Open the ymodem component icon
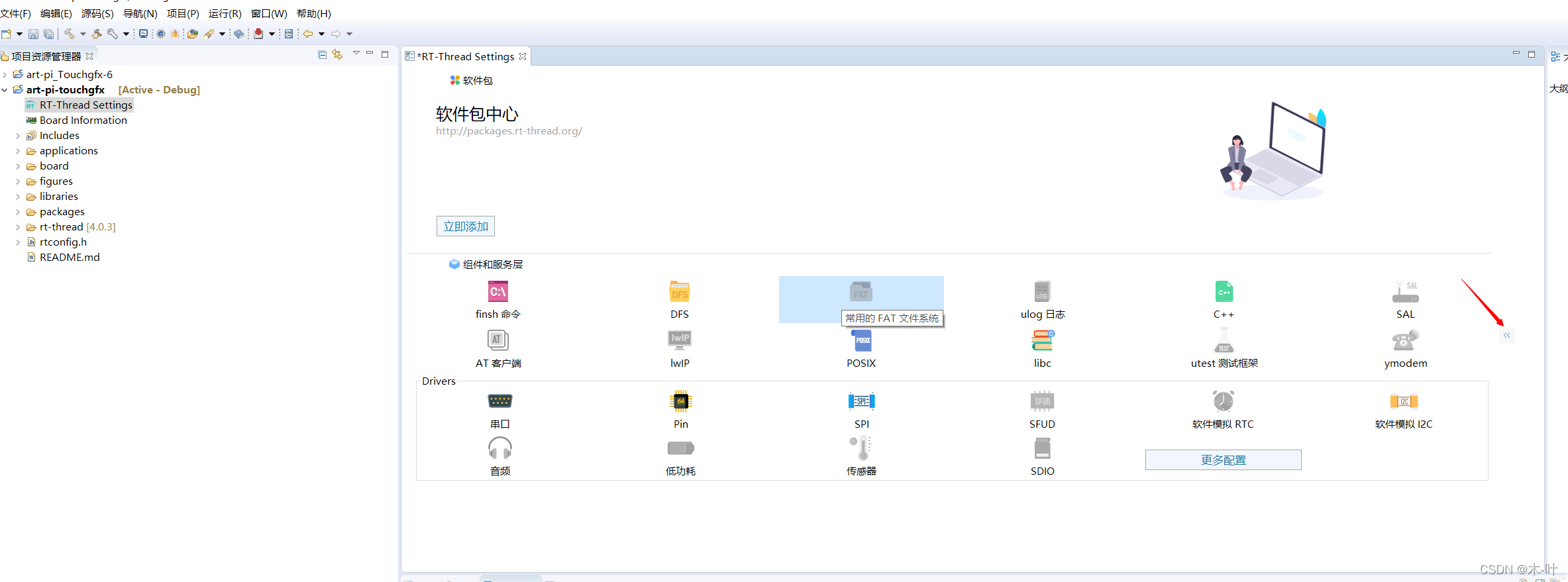The image size is (1568, 582). [x=1406, y=340]
